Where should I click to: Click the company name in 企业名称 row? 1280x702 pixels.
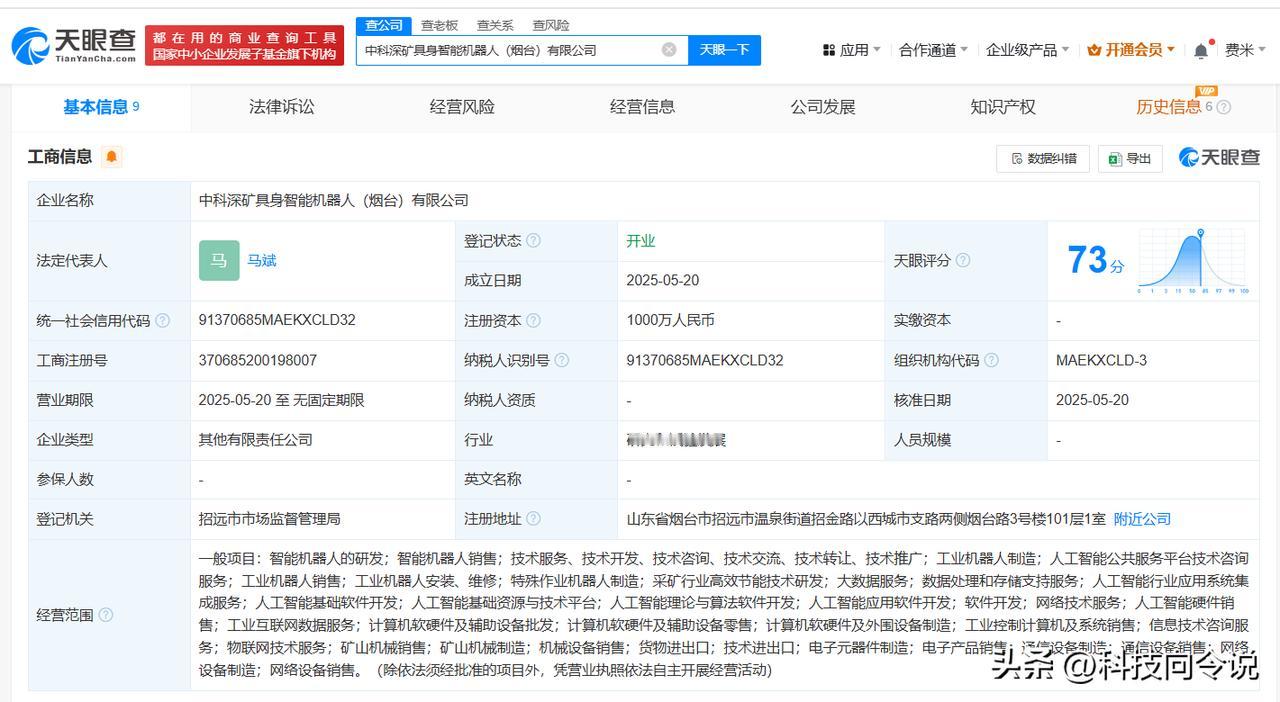click(333, 200)
